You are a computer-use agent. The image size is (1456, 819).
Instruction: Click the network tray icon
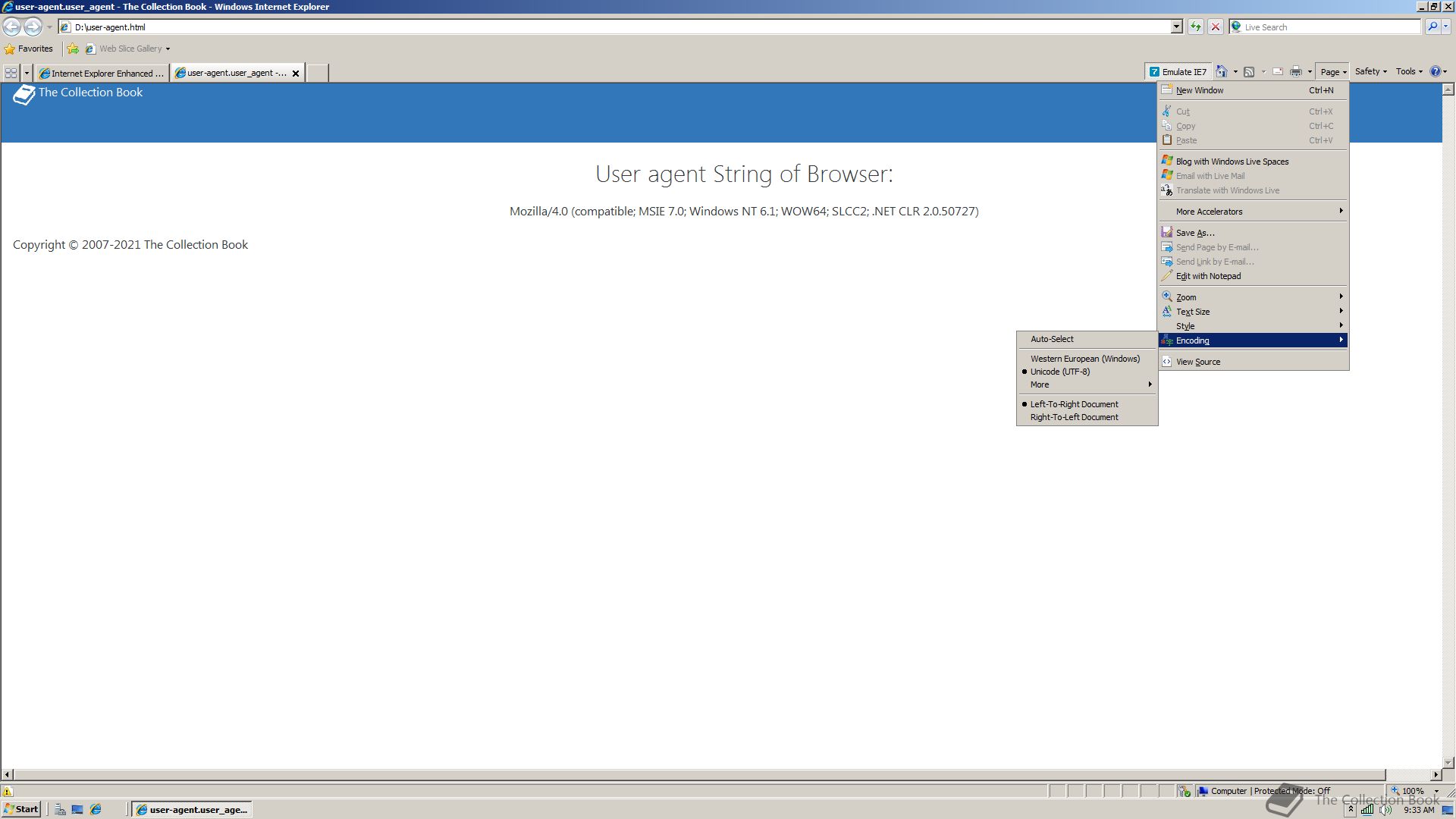point(1367,810)
